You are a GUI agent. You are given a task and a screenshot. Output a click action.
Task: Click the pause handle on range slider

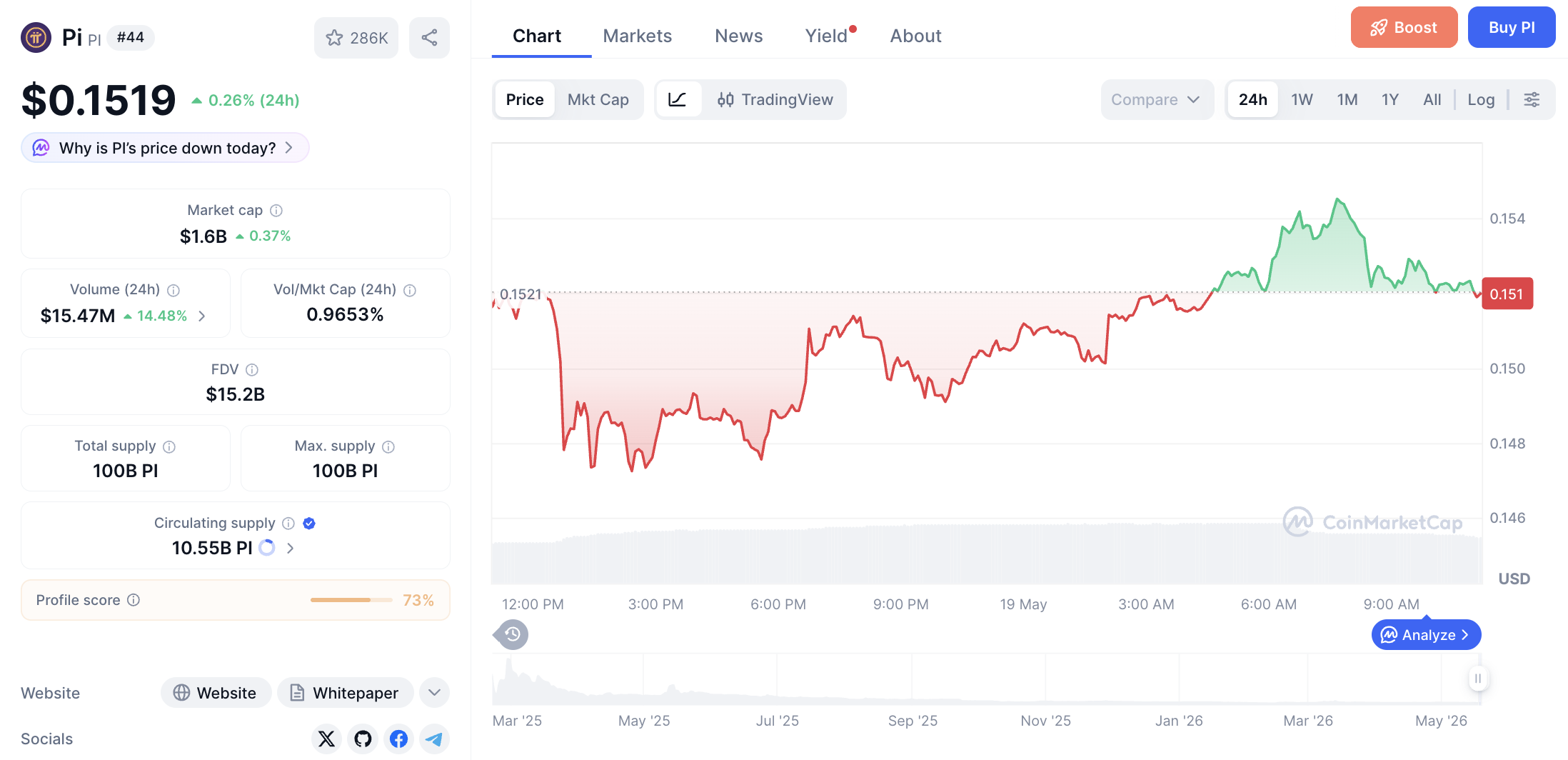pos(1478,679)
